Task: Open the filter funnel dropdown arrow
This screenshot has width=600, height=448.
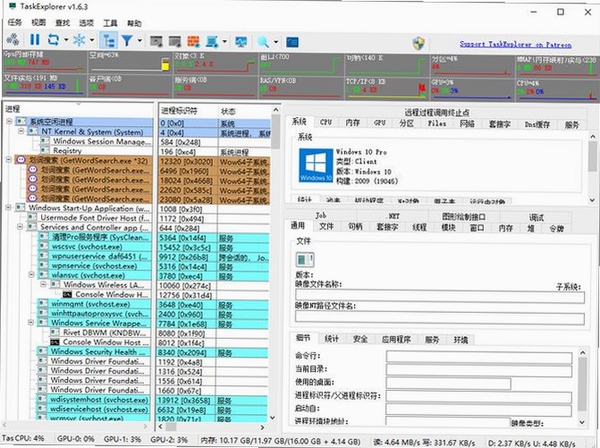Action: pyautogui.click(x=140, y=40)
